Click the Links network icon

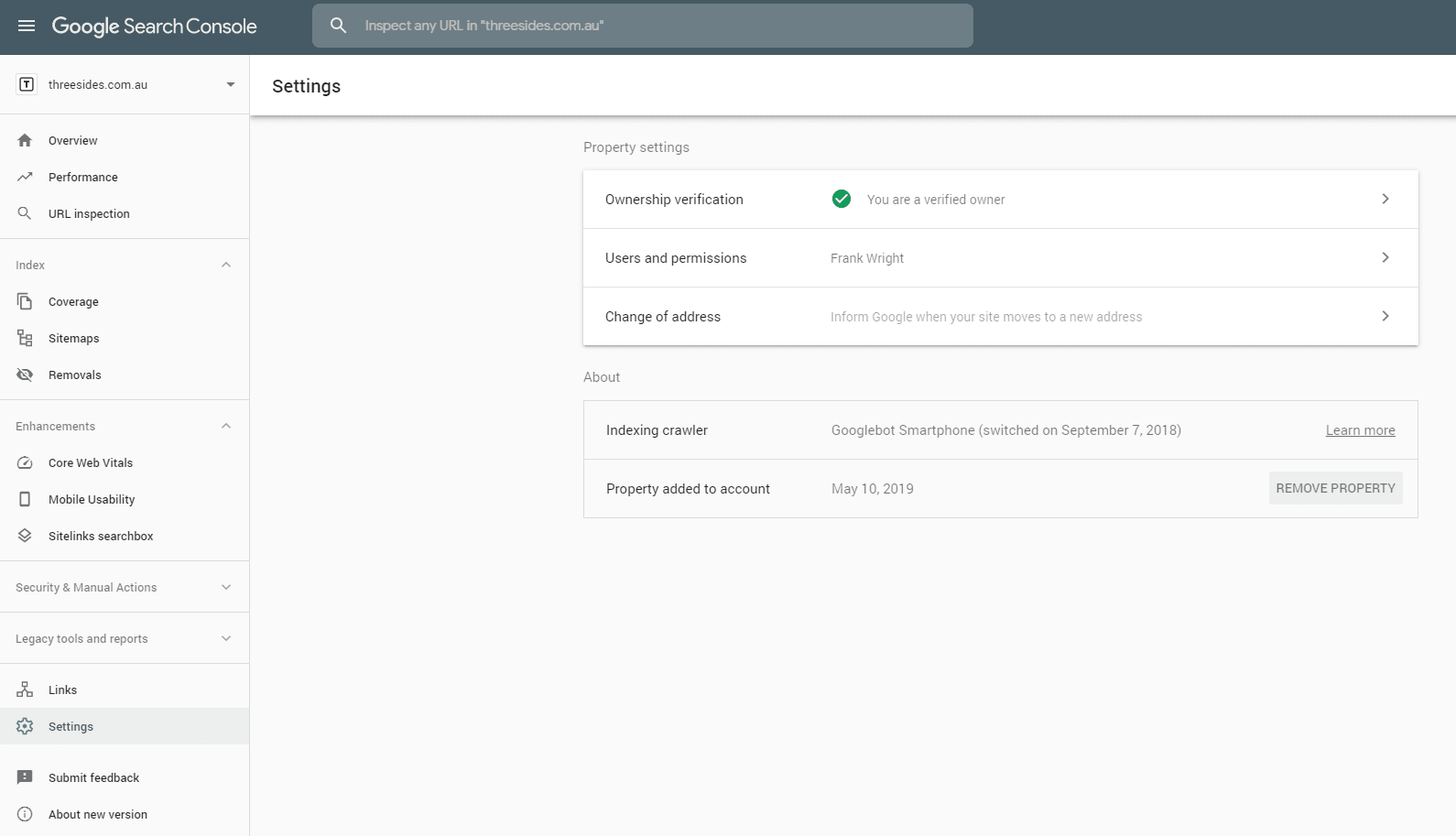[25, 689]
